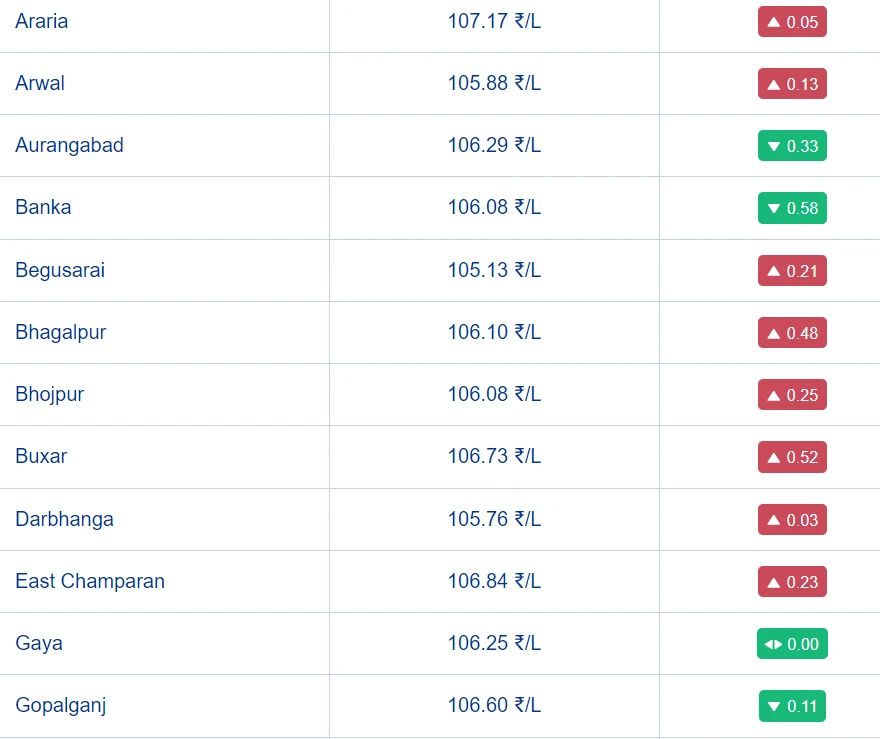Open the Darbhanga link
This screenshot has width=880, height=739.
coord(64,519)
